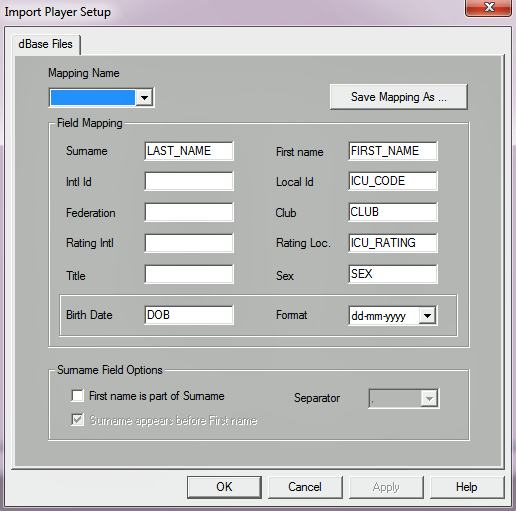Focus the empty Intl Id field

pyautogui.click(x=189, y=181)
